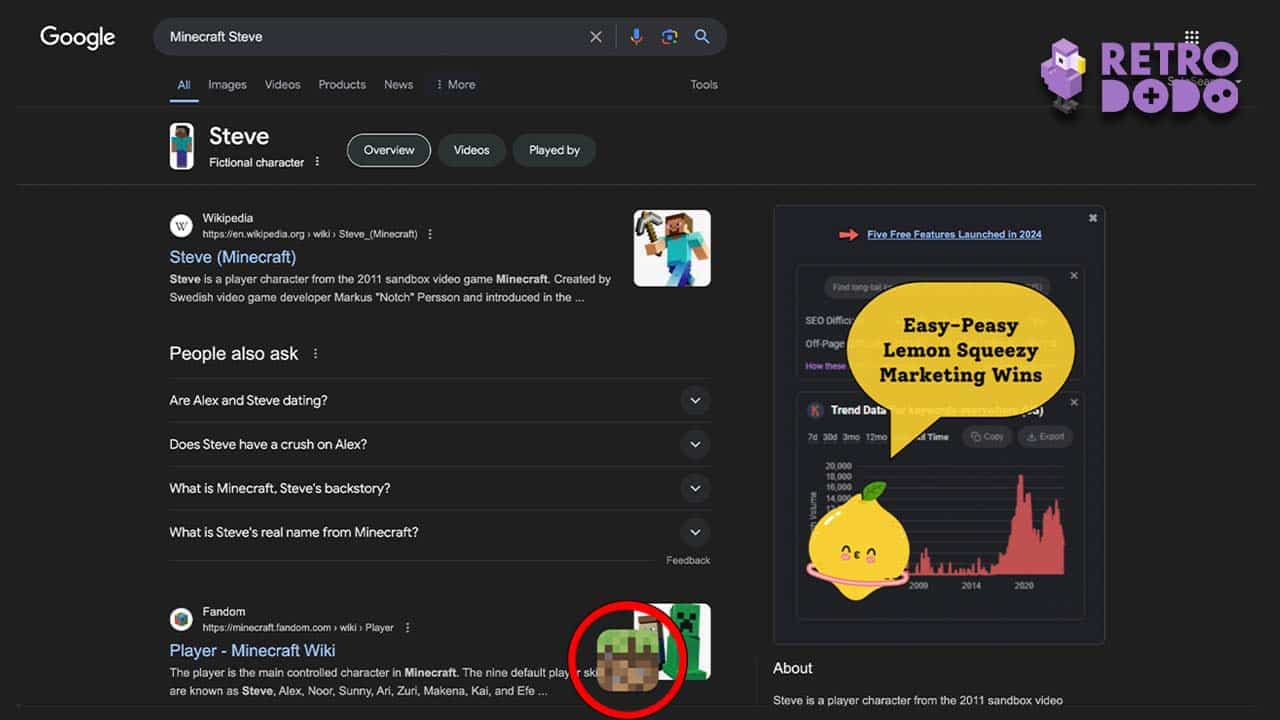Open options menu next to Wikipedia URL
This screenshot has width=1280, height=720.
tap(430, 234)
